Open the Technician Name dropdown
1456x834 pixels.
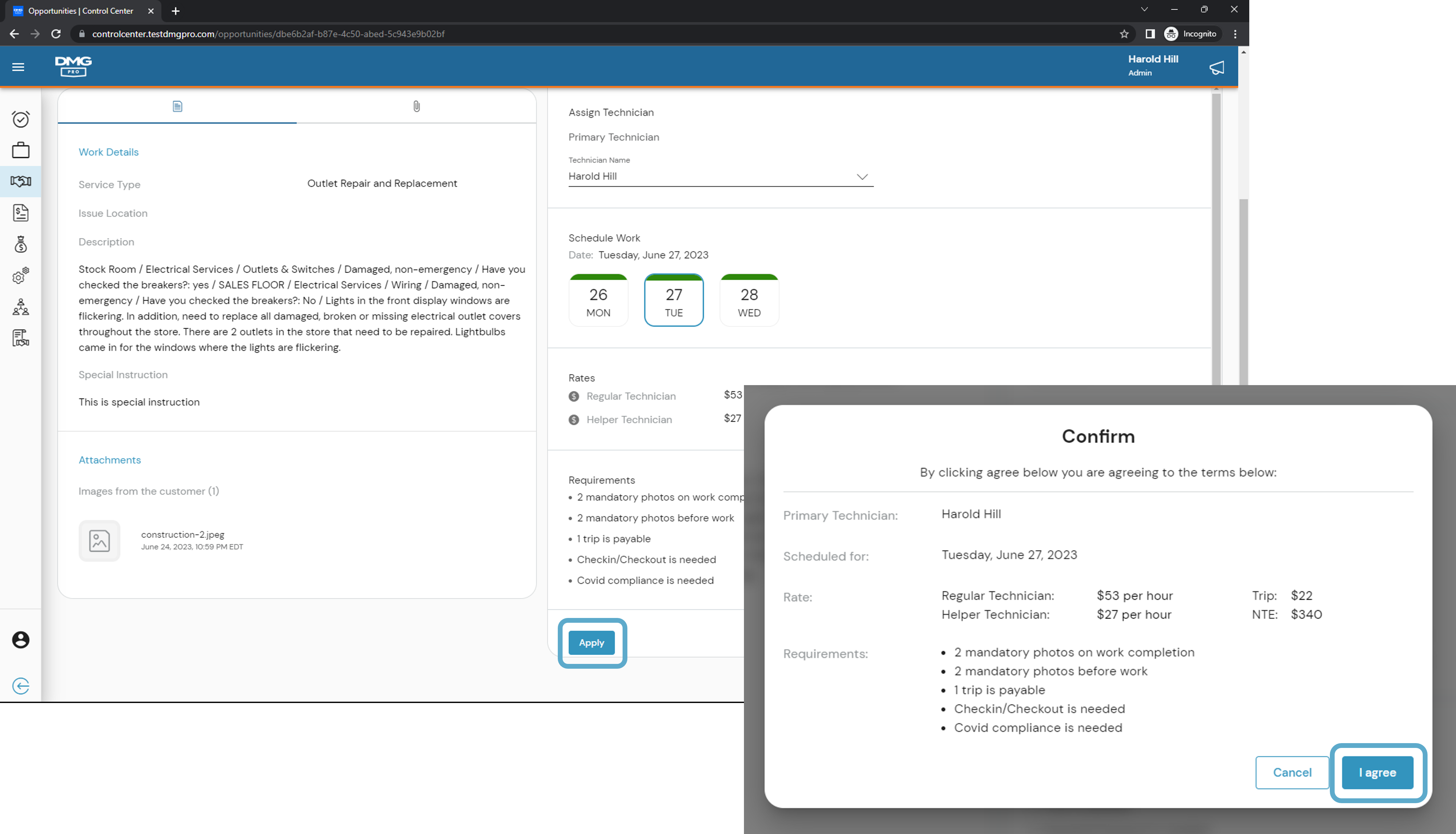coord(862,176)
